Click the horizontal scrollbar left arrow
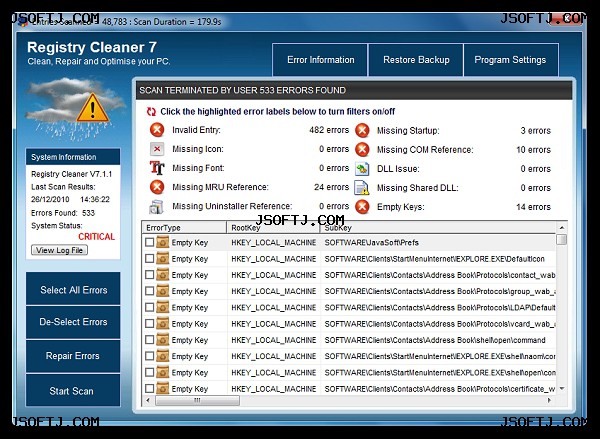This screenshot has height=439, width=600. coord(148,400)
